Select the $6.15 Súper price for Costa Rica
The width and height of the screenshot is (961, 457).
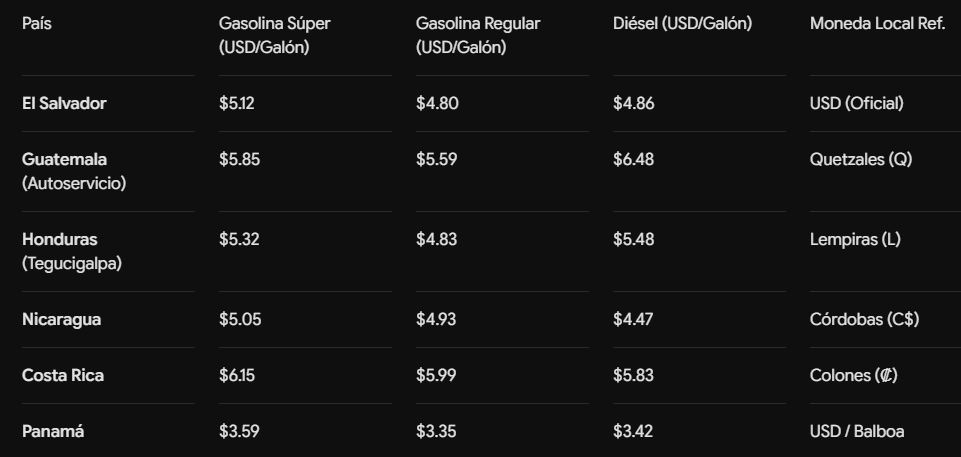point(237,376)
